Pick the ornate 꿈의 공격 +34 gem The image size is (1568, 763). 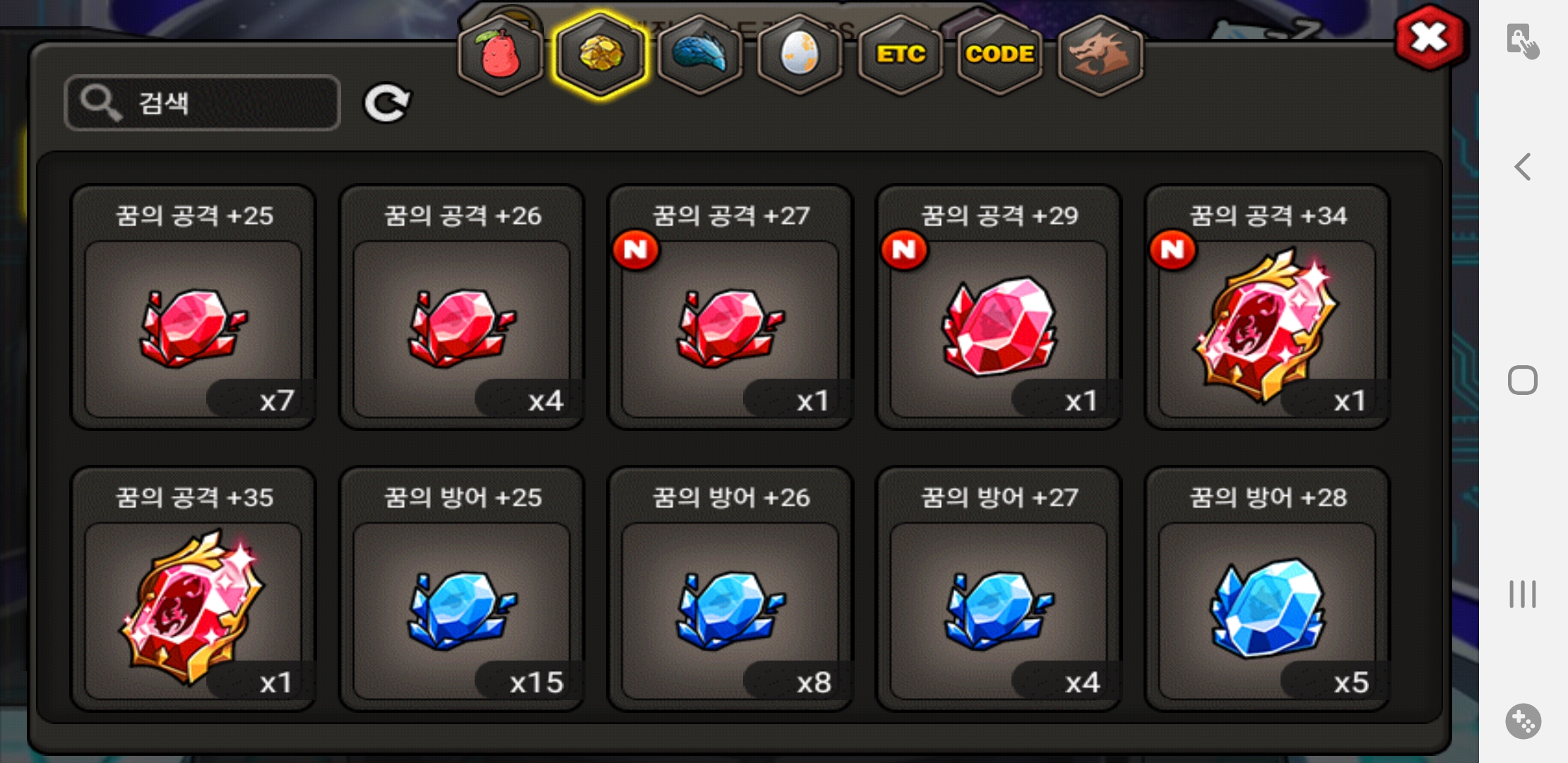(x=1267, y=307)
